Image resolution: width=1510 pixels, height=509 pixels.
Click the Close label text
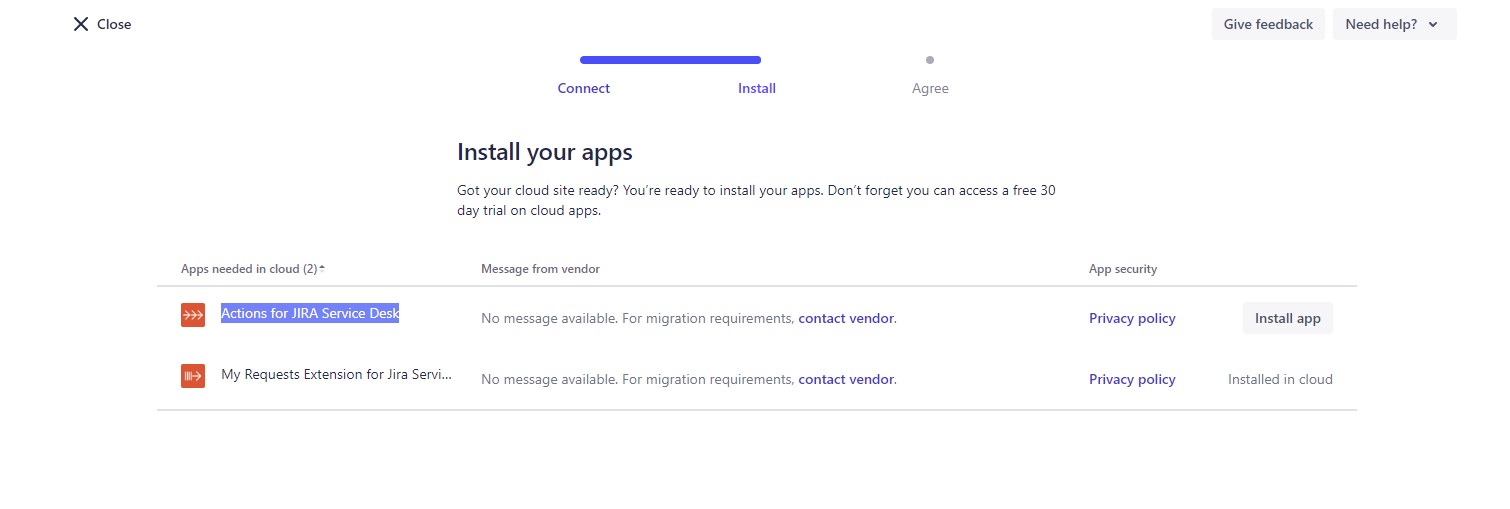(x=114, y=24)
